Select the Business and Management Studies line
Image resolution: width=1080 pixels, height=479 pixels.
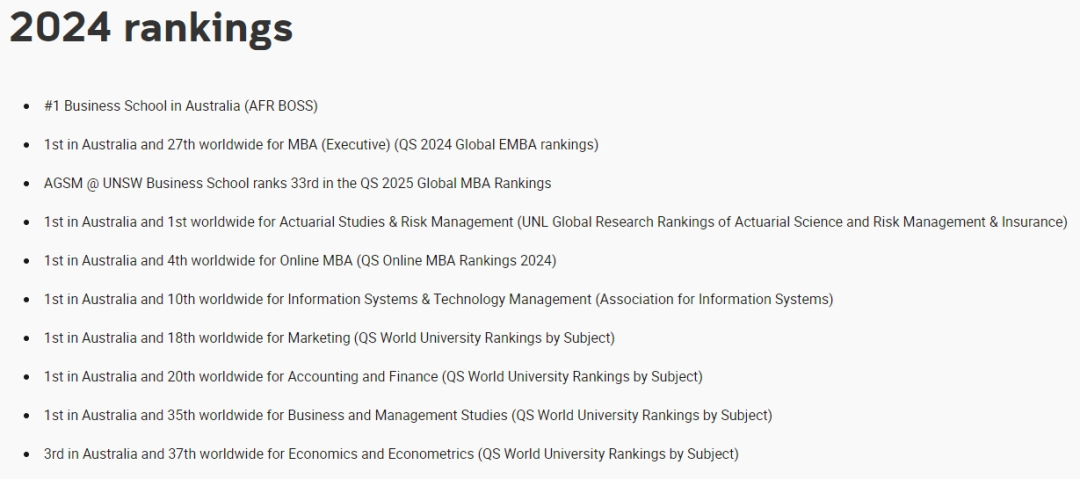coord(408,415)
